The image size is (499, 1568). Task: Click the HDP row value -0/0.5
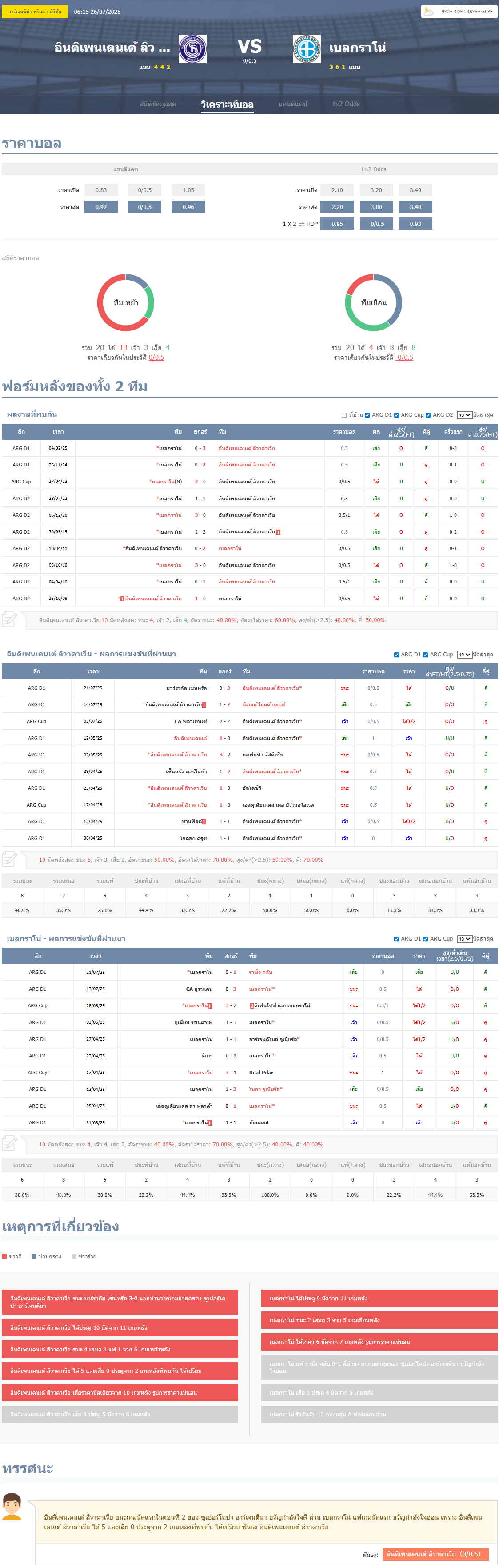377,224
